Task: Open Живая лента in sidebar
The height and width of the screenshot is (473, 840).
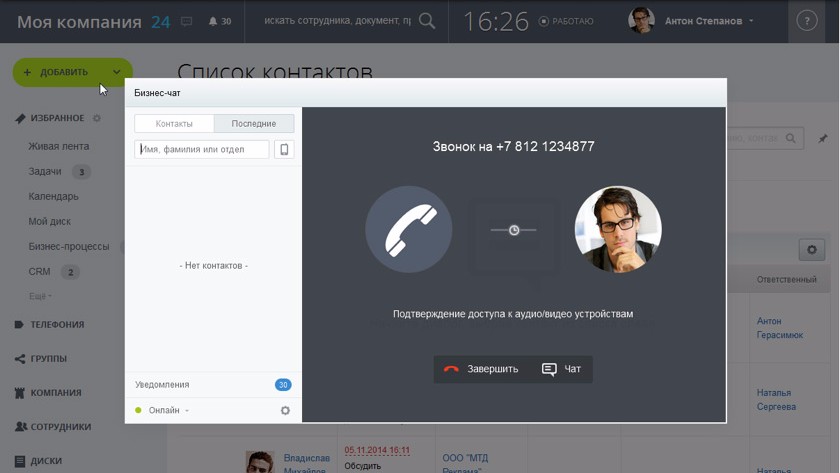Action: click(x=58, y=146)
